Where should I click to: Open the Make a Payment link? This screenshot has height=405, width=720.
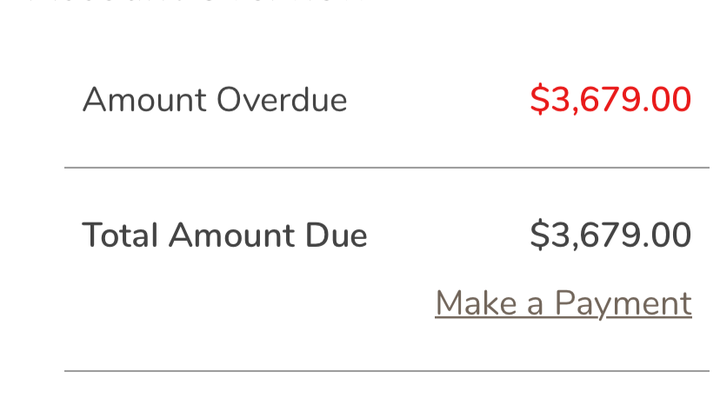(x=563, y=304)
